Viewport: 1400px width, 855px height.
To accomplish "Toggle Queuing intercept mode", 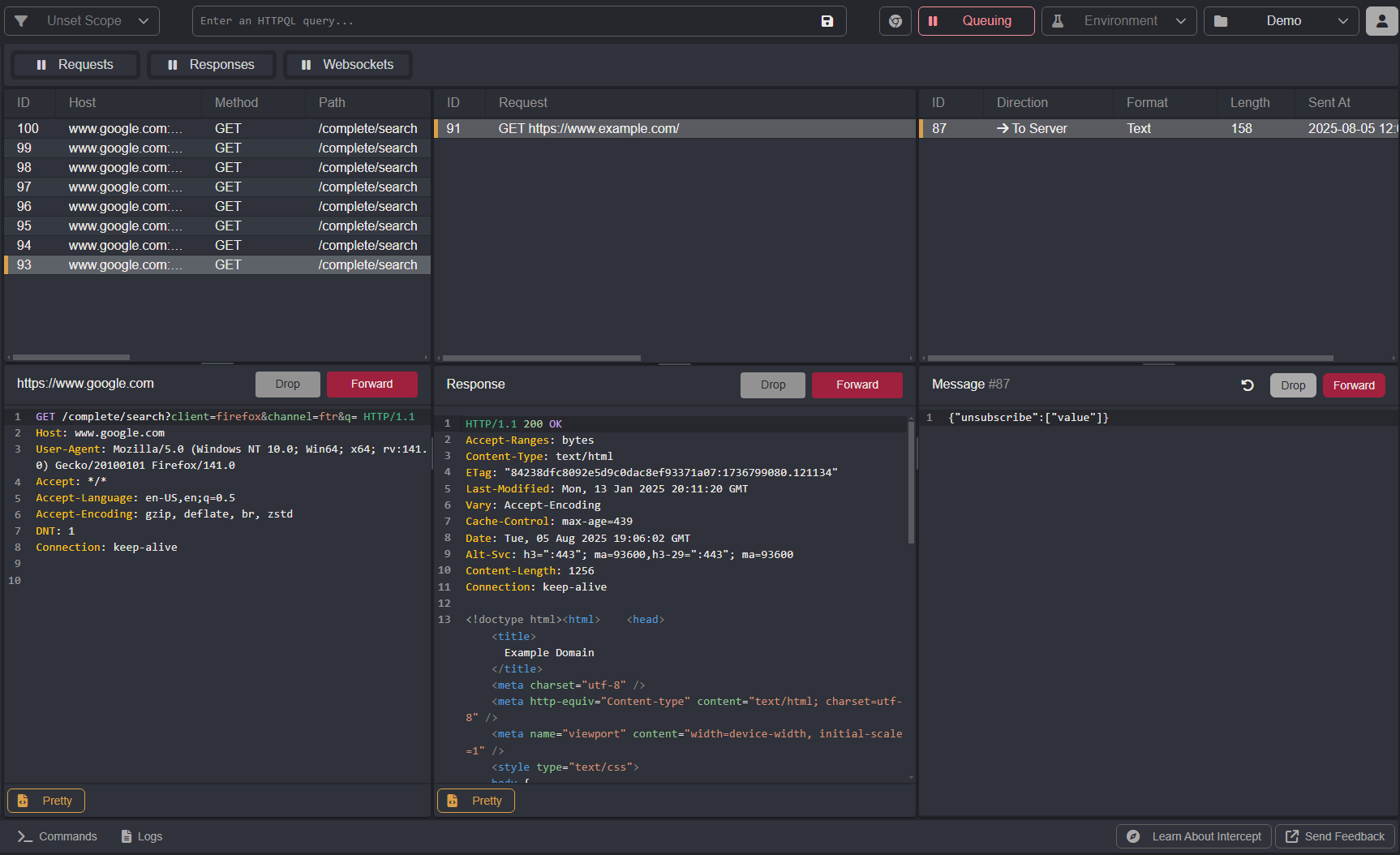I will click(x=976, y=21).
